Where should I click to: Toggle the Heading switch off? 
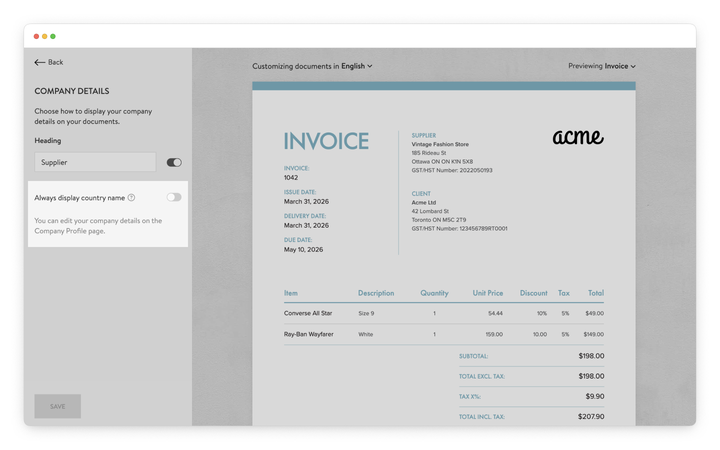point(174,162)
